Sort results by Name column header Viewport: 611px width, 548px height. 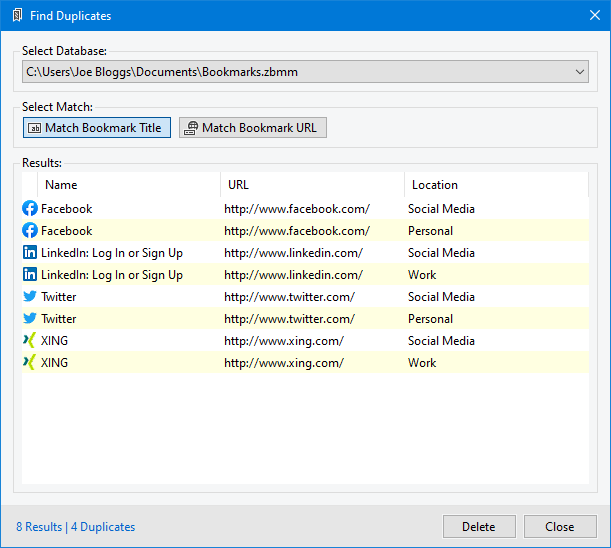coord(61,185)
